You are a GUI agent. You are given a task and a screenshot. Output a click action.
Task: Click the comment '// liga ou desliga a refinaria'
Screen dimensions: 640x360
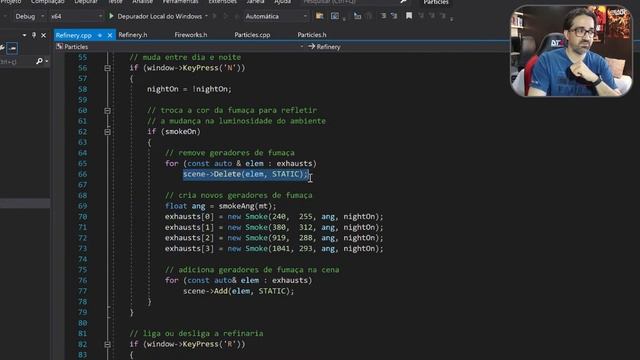[196, 333]
